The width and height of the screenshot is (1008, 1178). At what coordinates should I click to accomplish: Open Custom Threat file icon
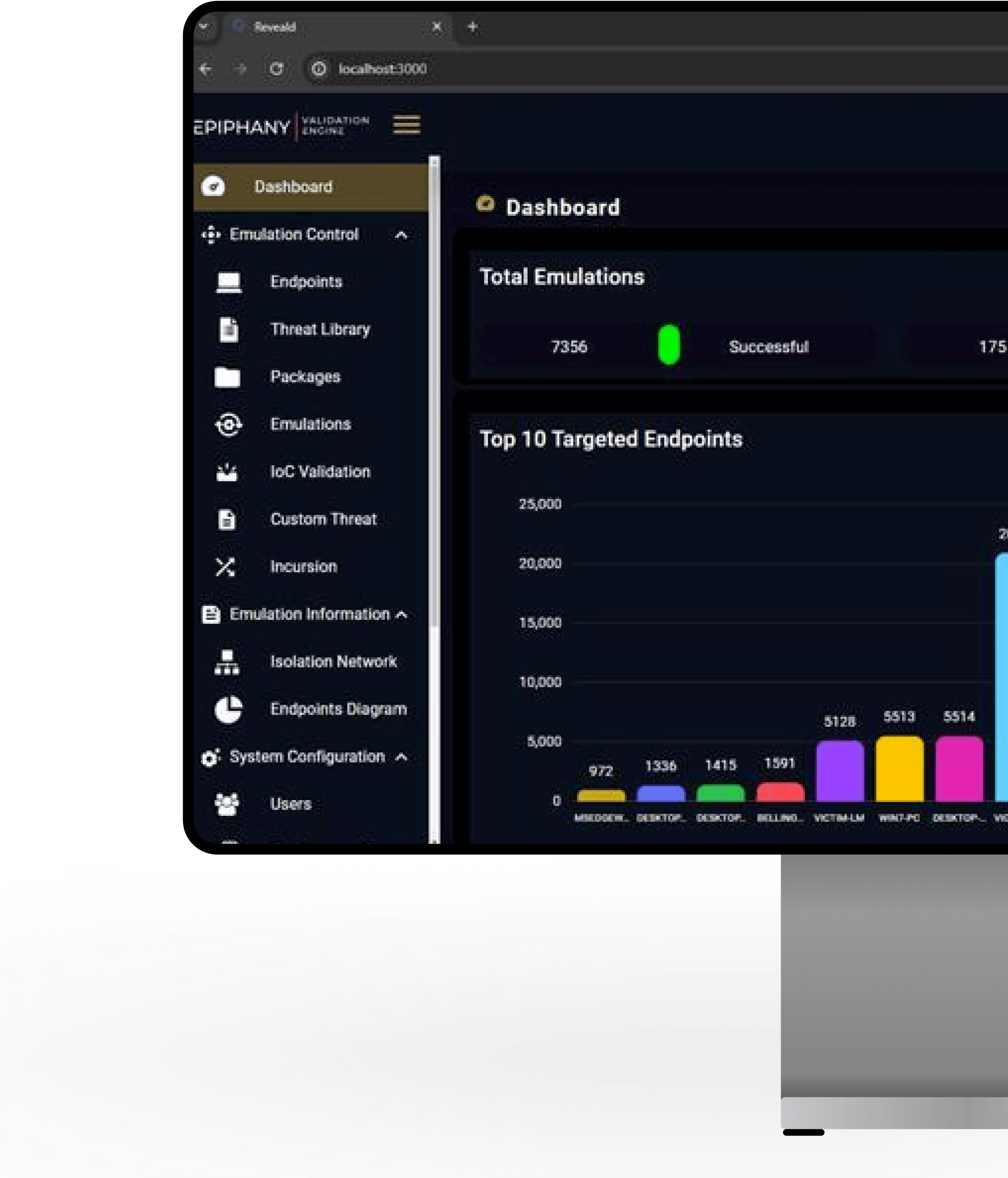coord(227,519)
